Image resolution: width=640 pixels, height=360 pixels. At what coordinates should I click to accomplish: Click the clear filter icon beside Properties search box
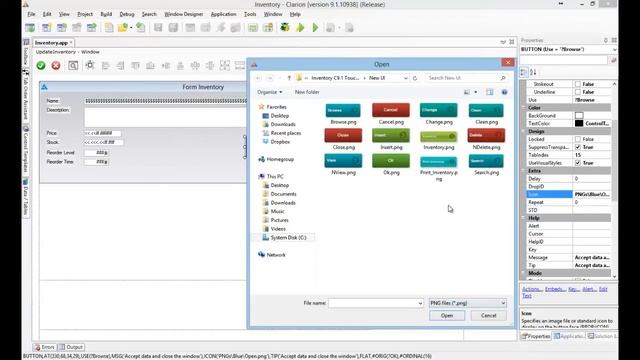coord(613,60)
